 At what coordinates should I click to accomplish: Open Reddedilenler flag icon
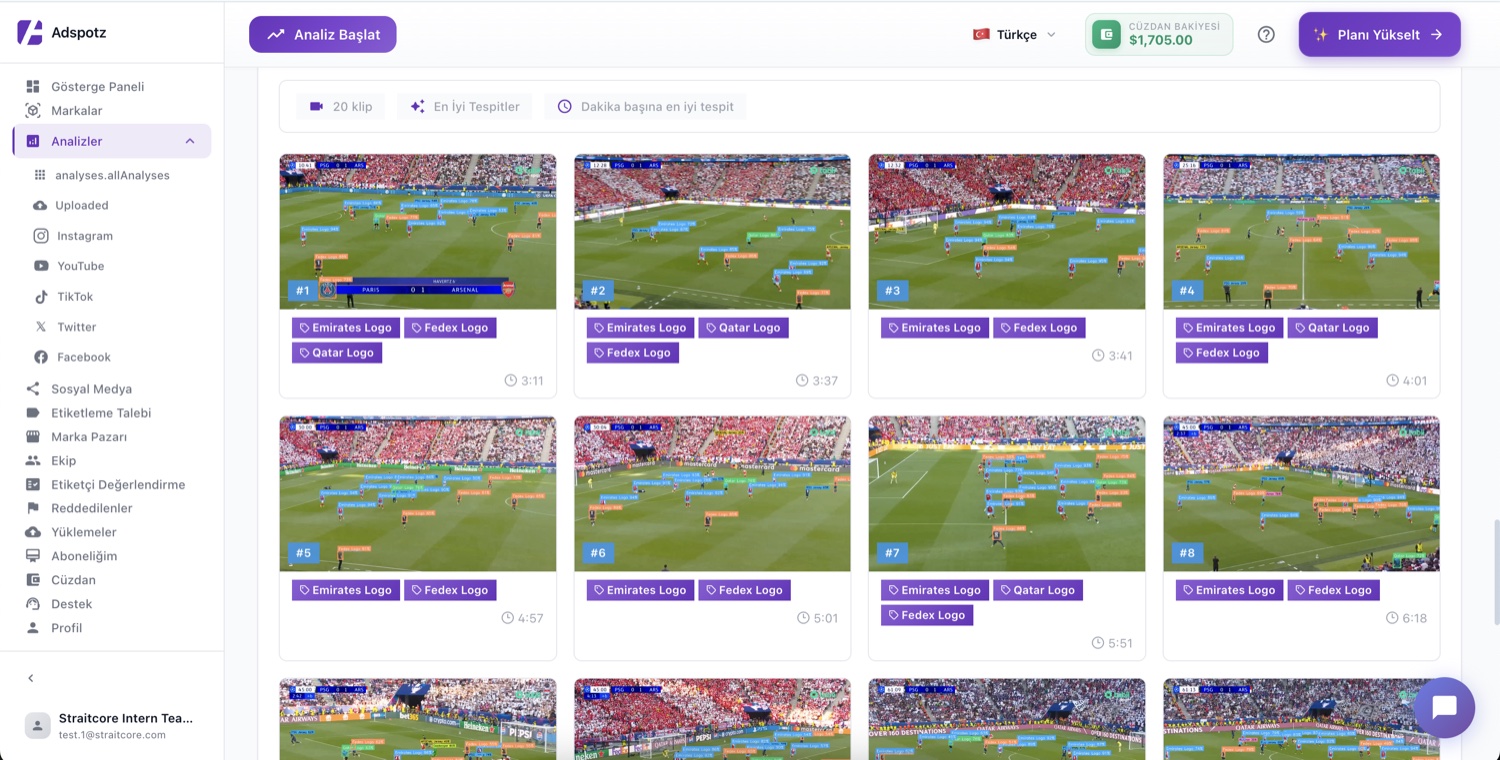coord(33,508)
